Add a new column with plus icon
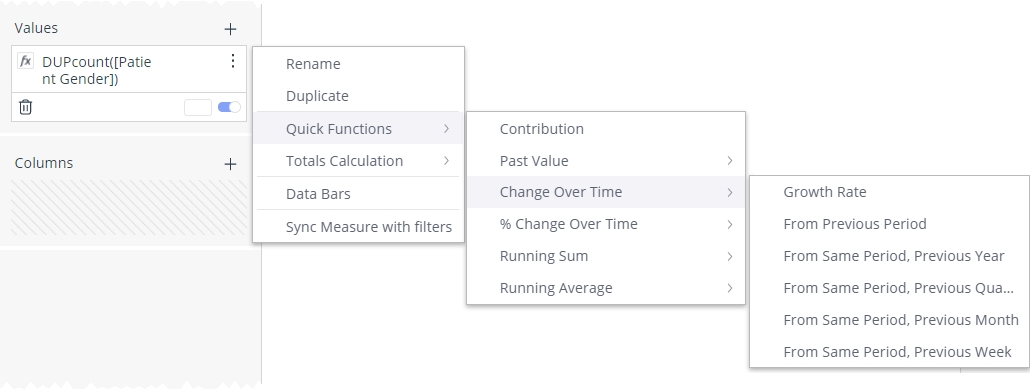Viewport: 1030px width, 389px height. (230, 164)
